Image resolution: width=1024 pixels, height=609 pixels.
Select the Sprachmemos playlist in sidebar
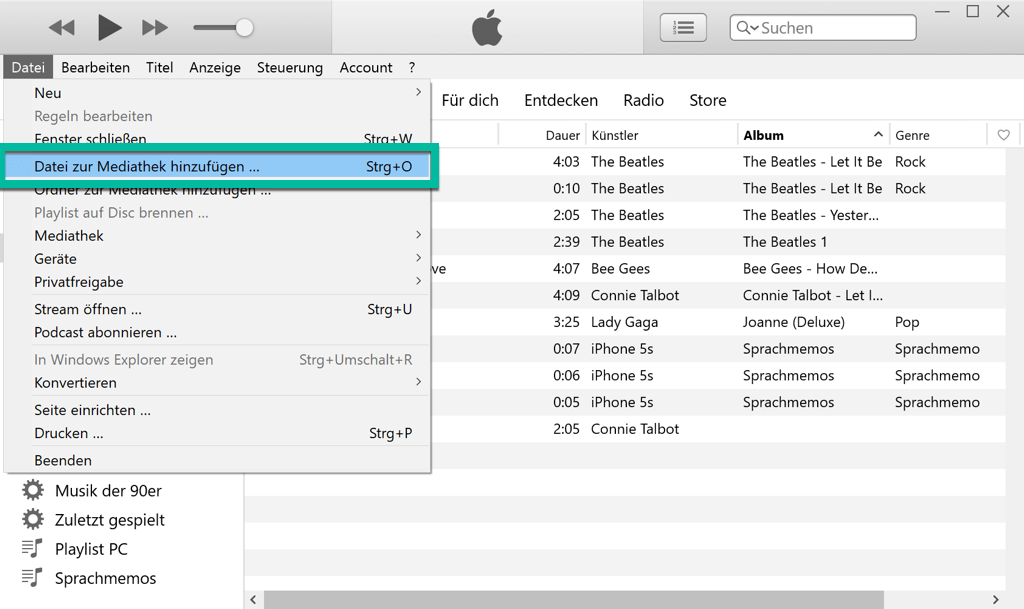[105, 578]
